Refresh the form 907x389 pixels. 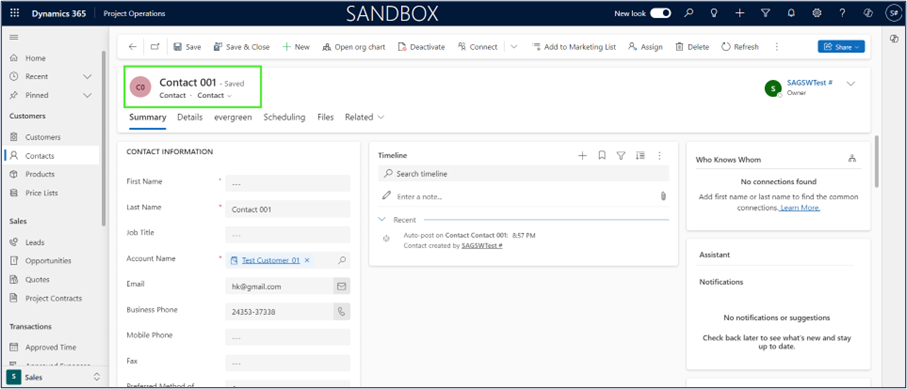coord(740,47)
